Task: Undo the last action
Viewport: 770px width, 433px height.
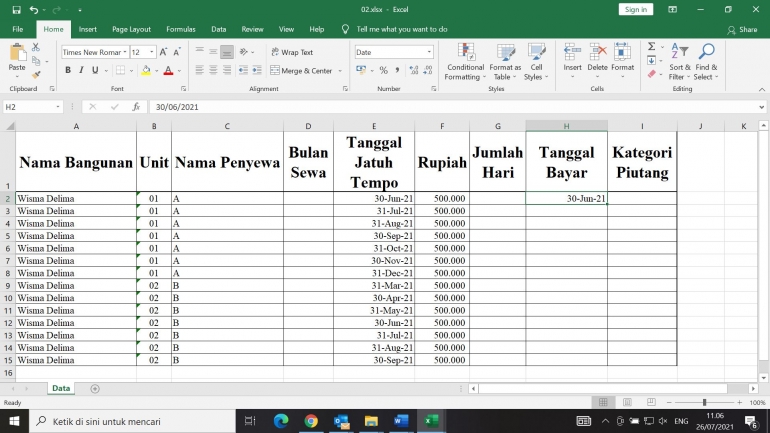Action: (x=33, y=10)
